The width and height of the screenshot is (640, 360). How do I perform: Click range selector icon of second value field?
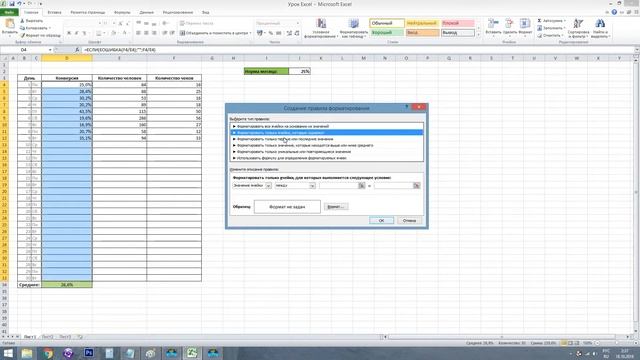(x=416, y=186)
